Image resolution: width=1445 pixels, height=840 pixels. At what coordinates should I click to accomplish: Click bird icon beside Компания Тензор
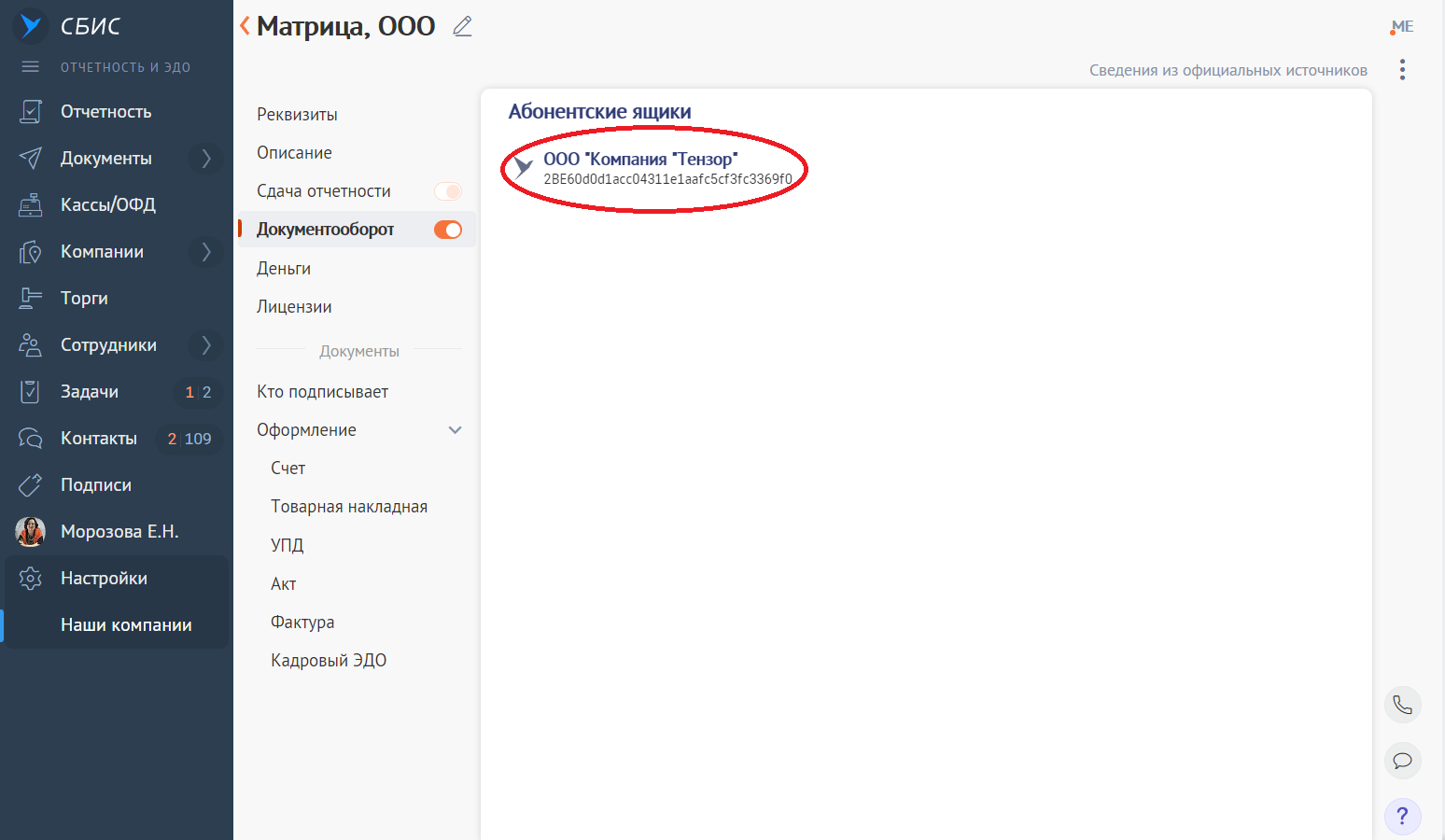click(524, 168)
